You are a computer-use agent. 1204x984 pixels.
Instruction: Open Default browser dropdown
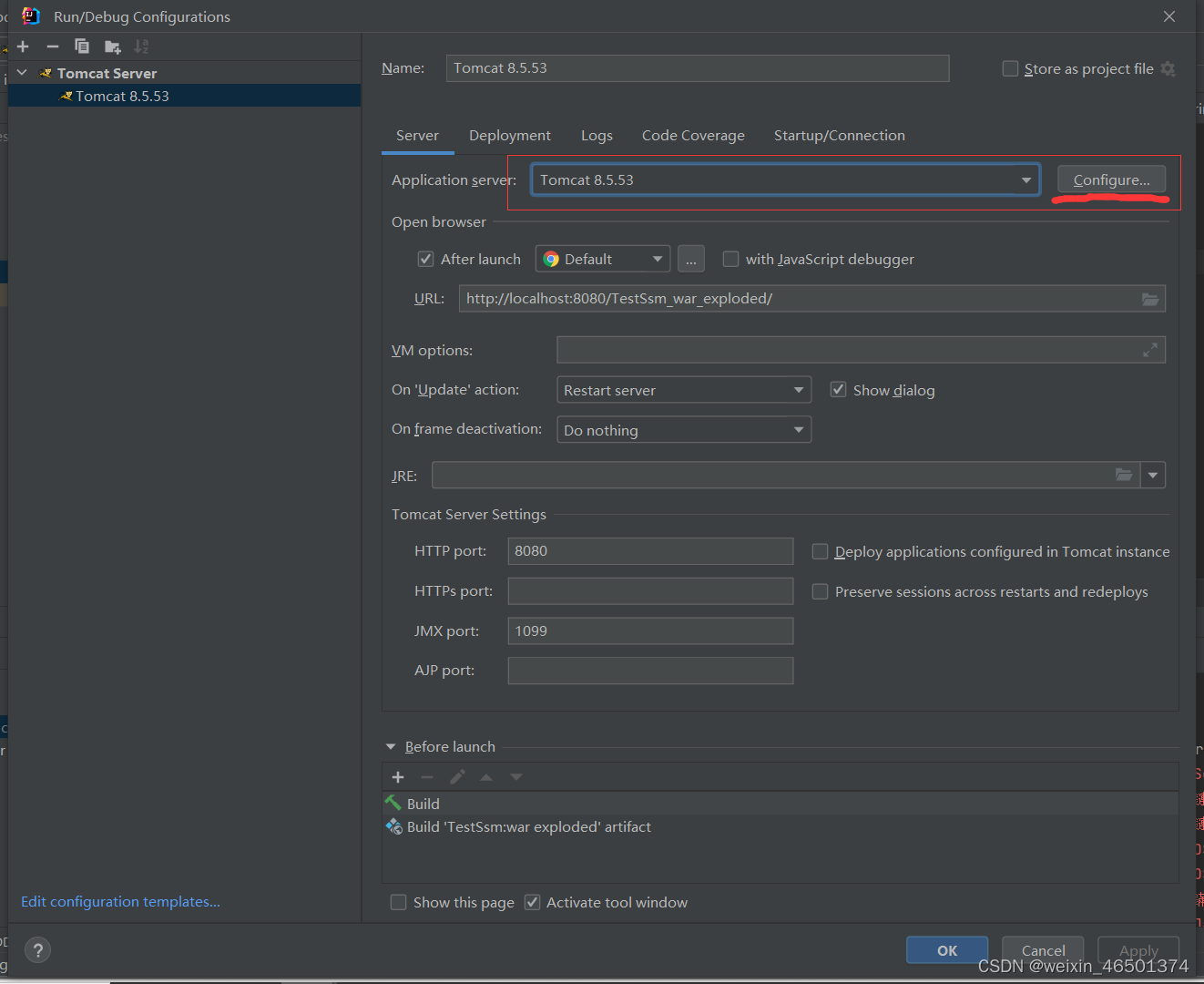click(603, 260)
